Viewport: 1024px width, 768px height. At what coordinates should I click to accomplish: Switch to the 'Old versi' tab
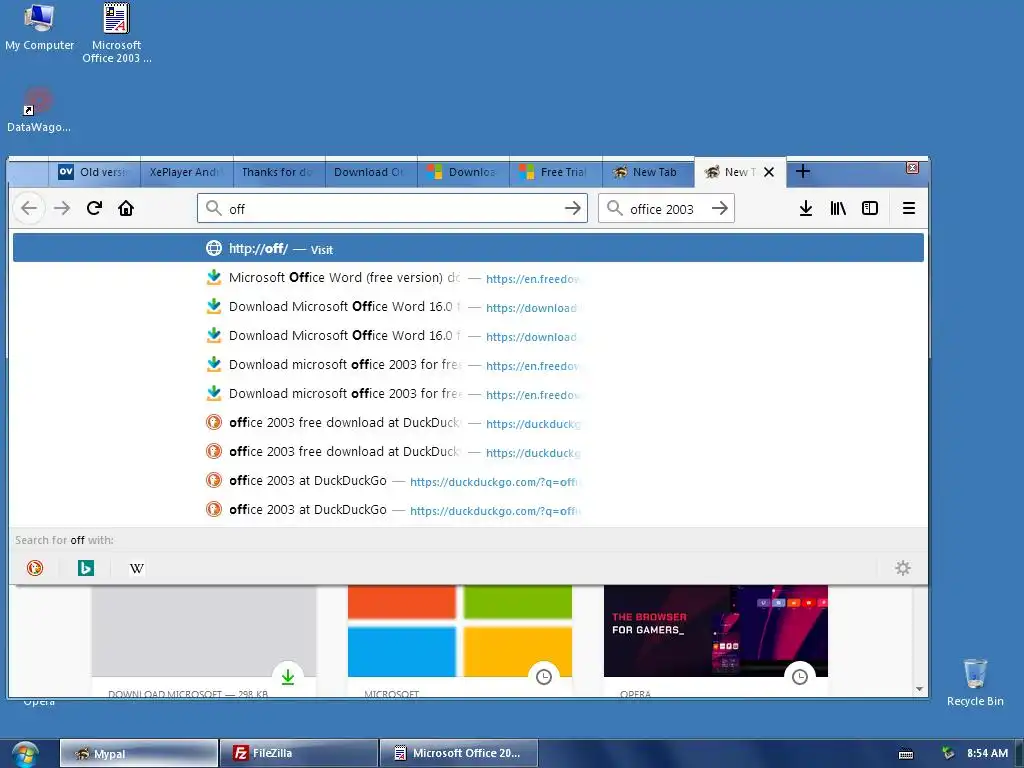(x=95, y=172)
